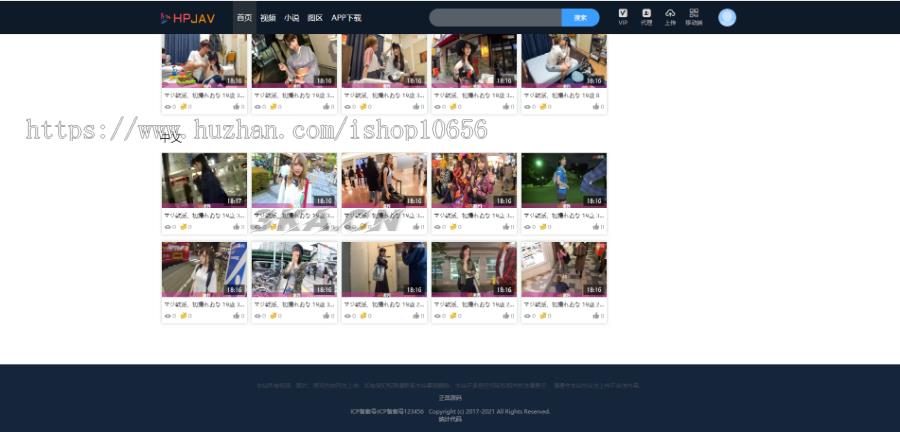Click the 统计代码 footer link
The height and width of the screenshot is (432, 900).
(x=450, y=418)
